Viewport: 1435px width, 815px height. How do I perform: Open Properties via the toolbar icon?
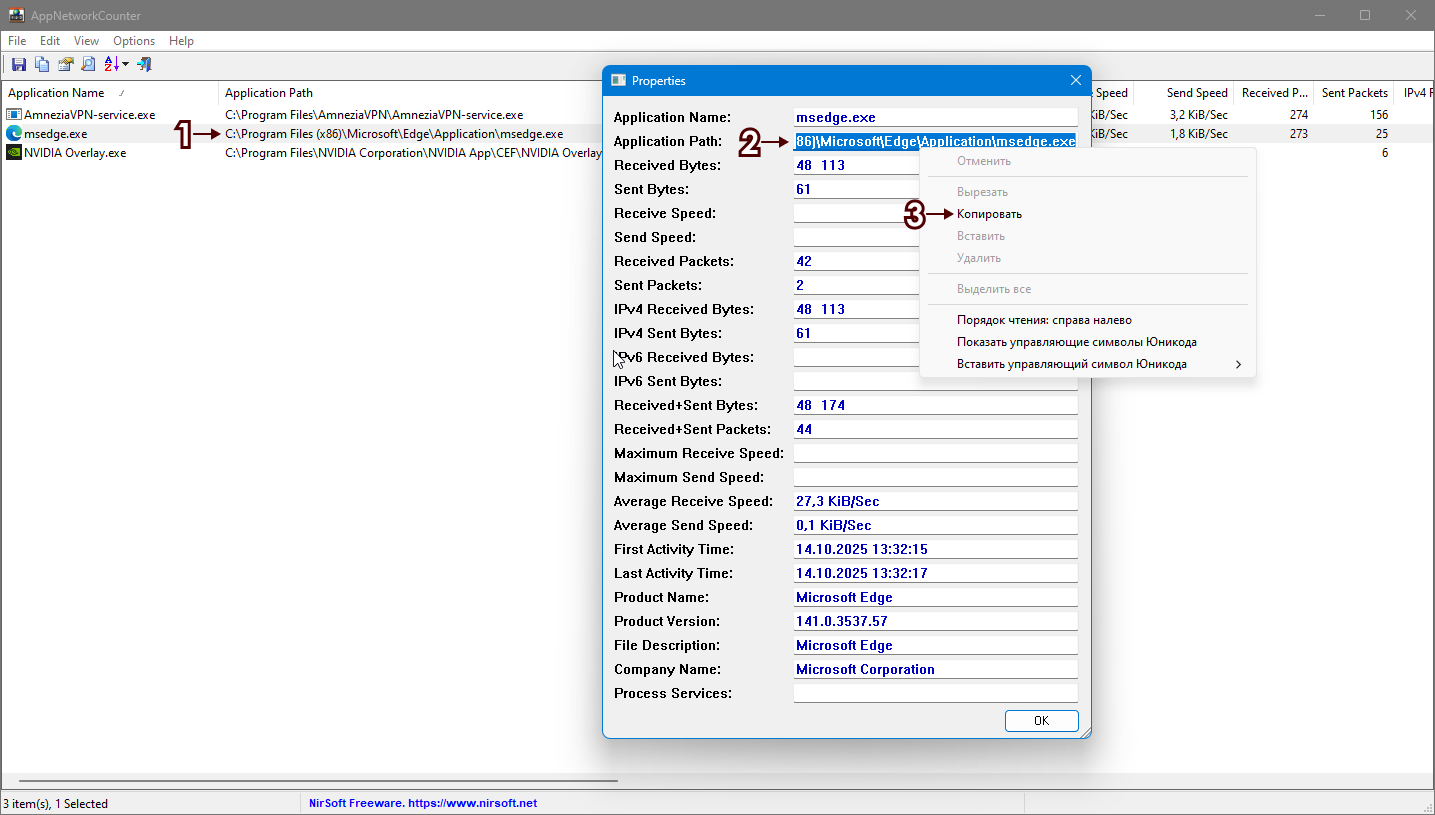point(65,64)
